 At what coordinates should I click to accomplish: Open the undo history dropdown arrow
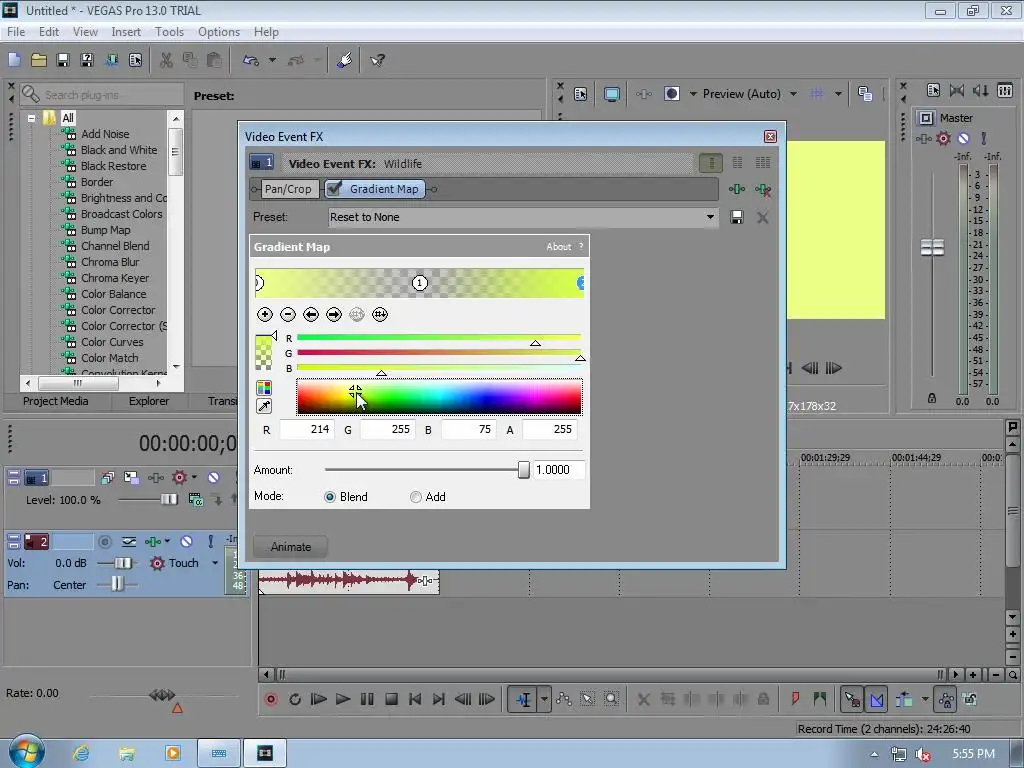[x=272, y=60]
